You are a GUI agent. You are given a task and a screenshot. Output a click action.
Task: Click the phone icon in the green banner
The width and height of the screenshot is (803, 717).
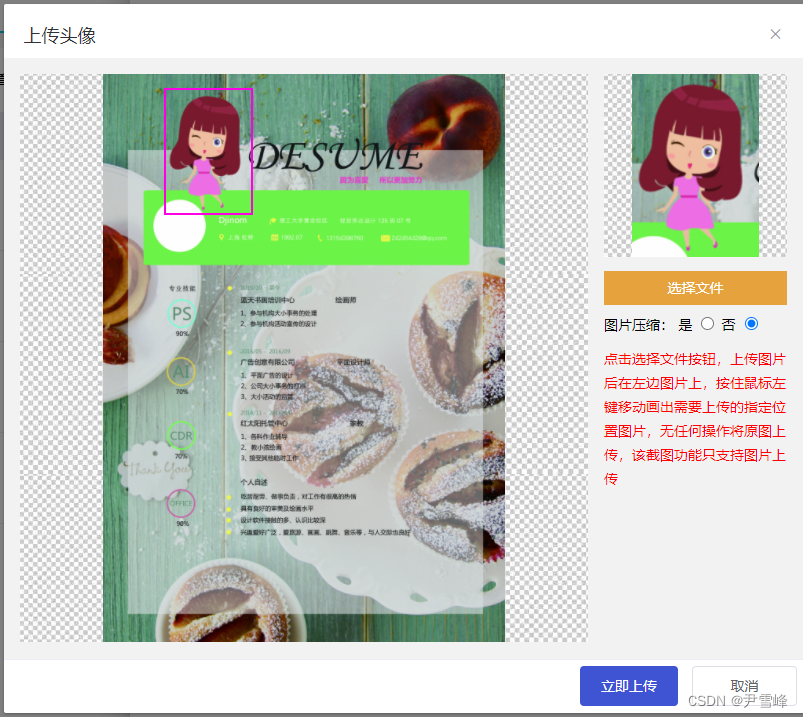pos(319,237)
